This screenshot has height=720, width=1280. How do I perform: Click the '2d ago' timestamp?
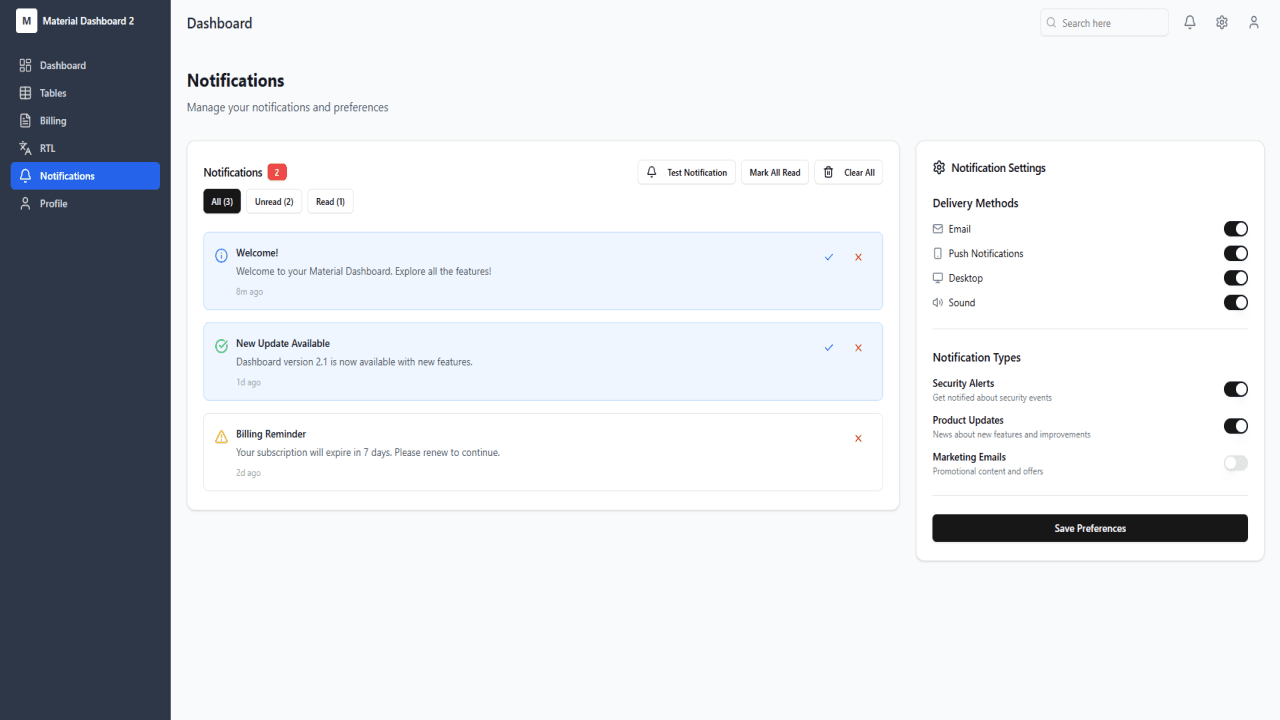point(248,473)
